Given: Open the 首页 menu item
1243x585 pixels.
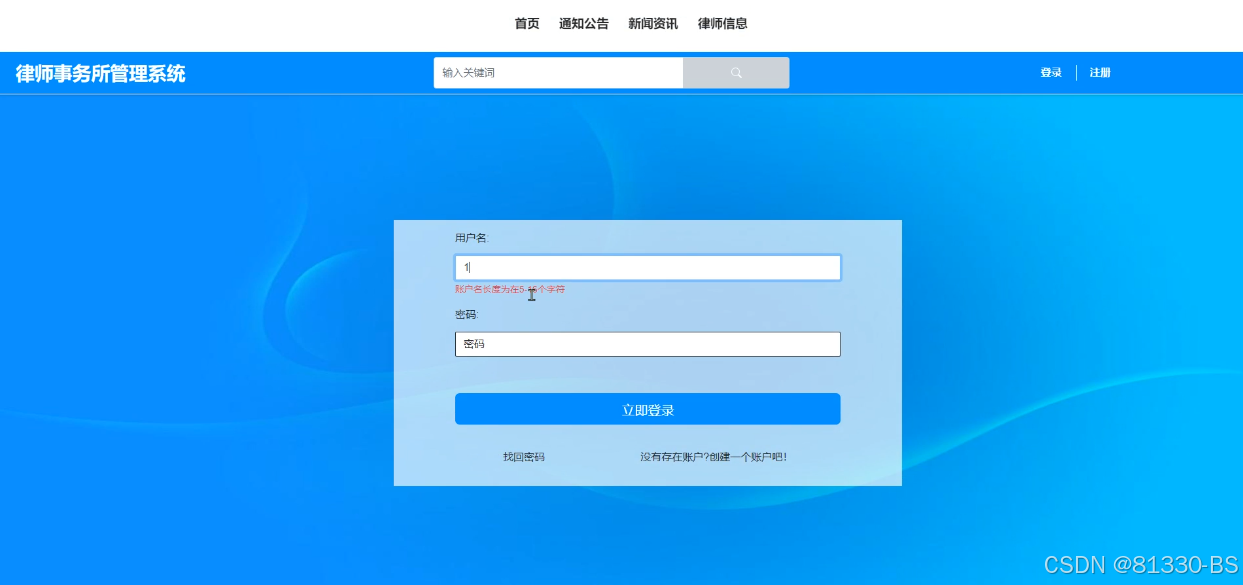Looking at the screenshot, I should (x=527, y=24).
